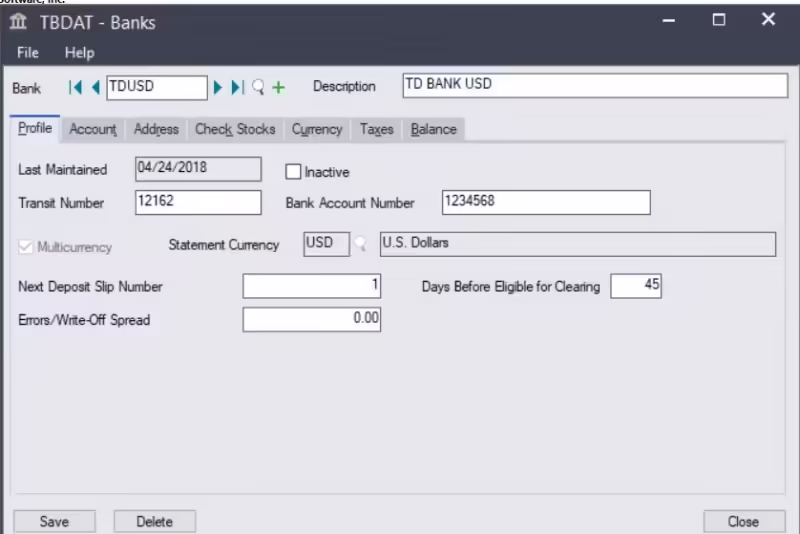Click Days Before Eligible for Clearing field
This screenshot has width=800, height=534.
pyautogui.click(x=636, y=286)
